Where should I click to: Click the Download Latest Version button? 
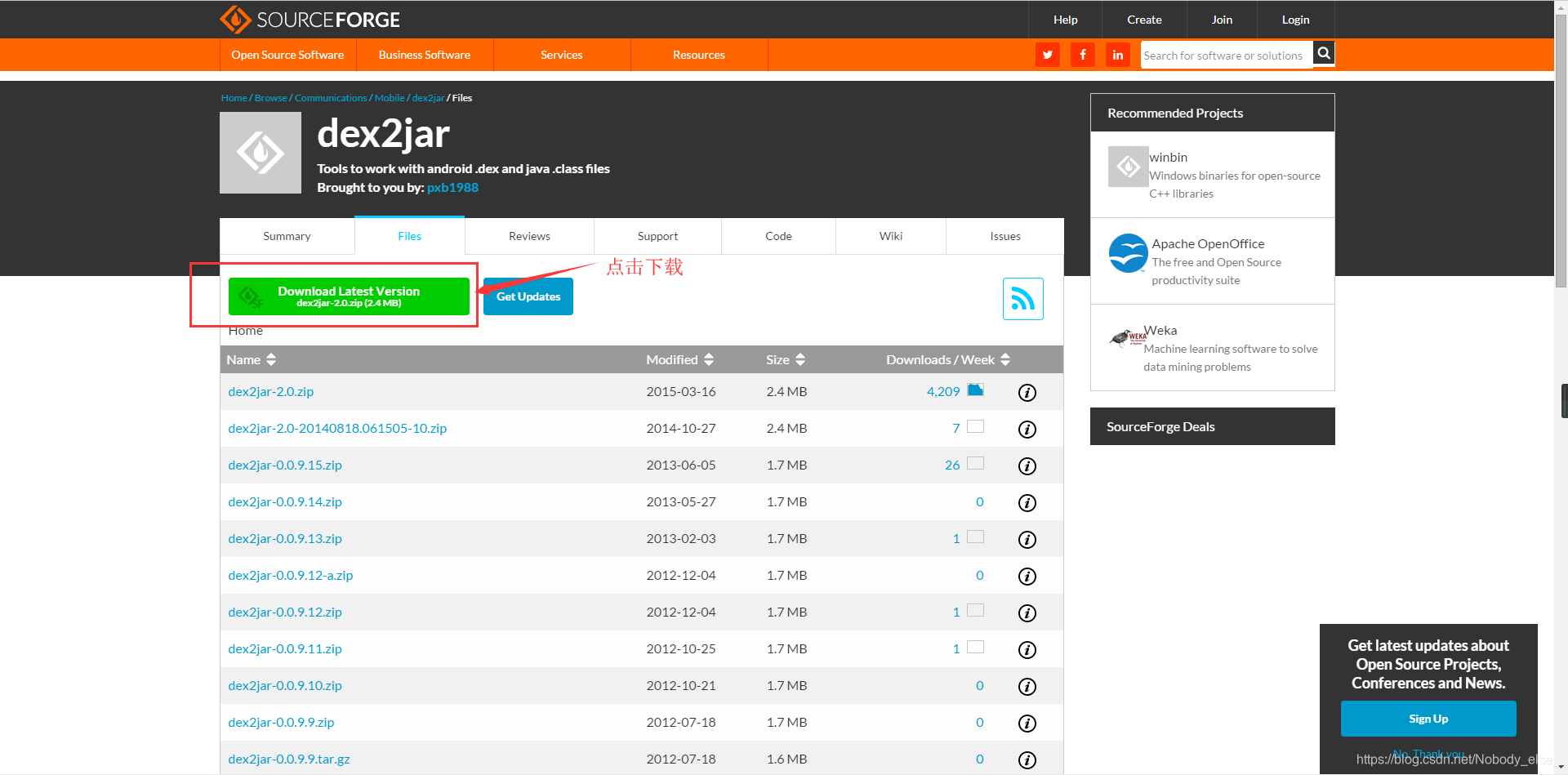pos(349,296)
